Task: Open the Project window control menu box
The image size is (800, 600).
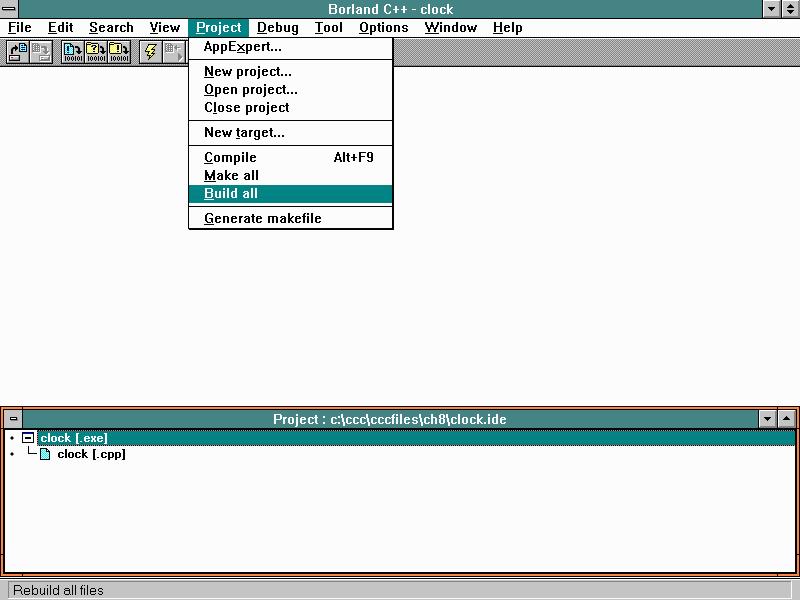Action: click(13, 419)
